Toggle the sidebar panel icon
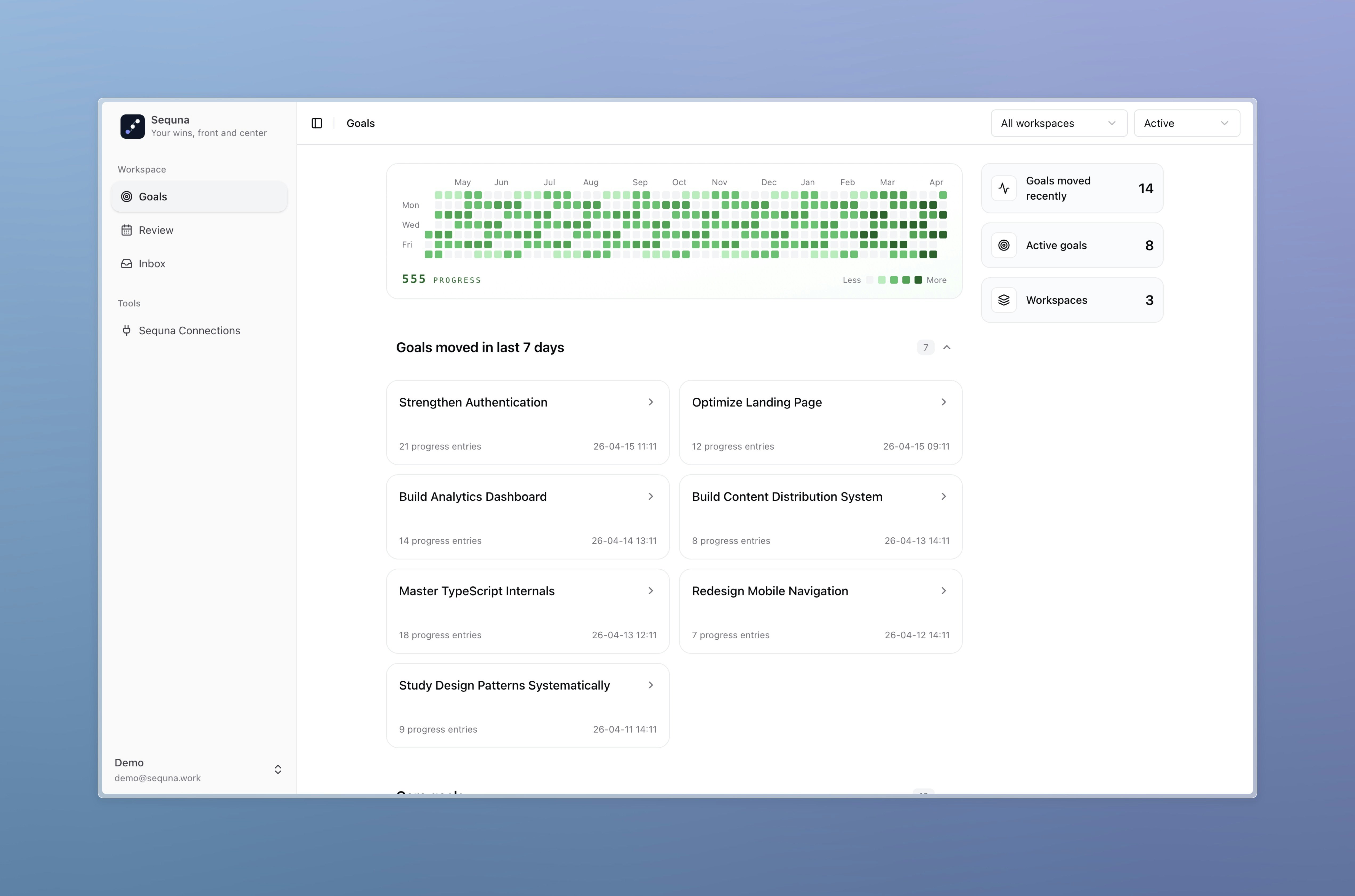 pos(317,124)
